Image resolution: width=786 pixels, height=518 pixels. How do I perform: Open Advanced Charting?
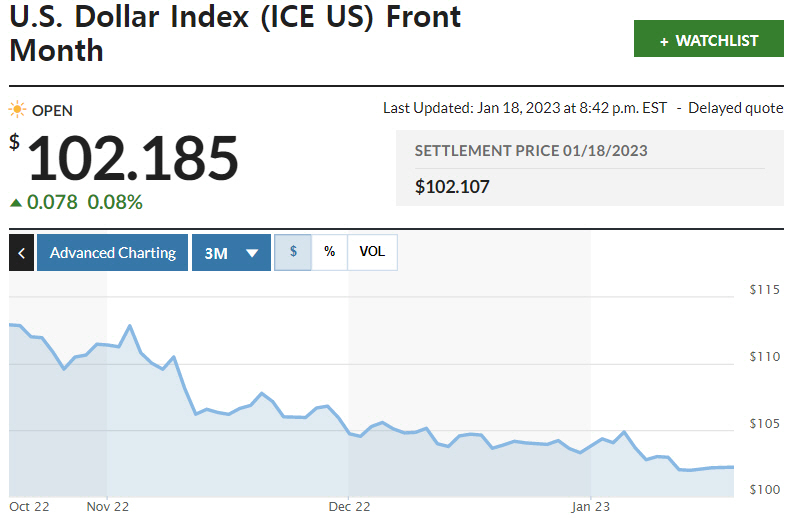pos(113,253)
